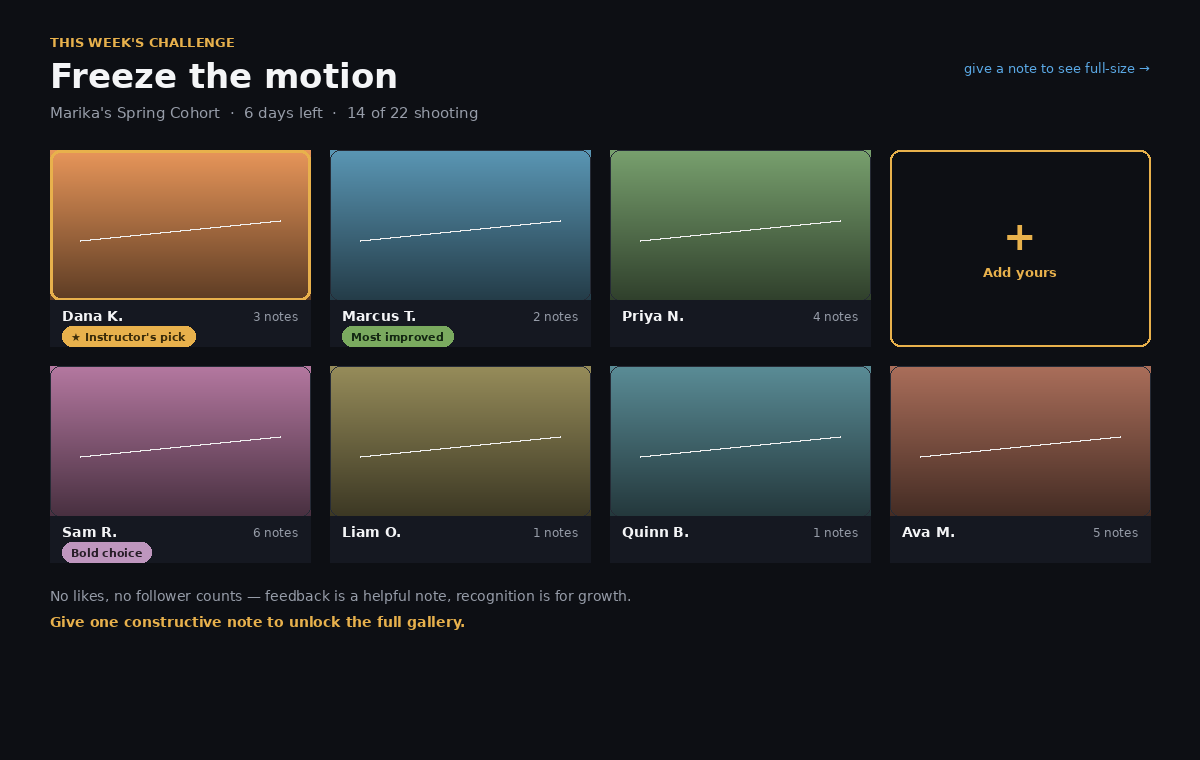View Dana K.'s 3 notes
Viewport: 1200px width, 760px height.
click(x=275, y=317)
